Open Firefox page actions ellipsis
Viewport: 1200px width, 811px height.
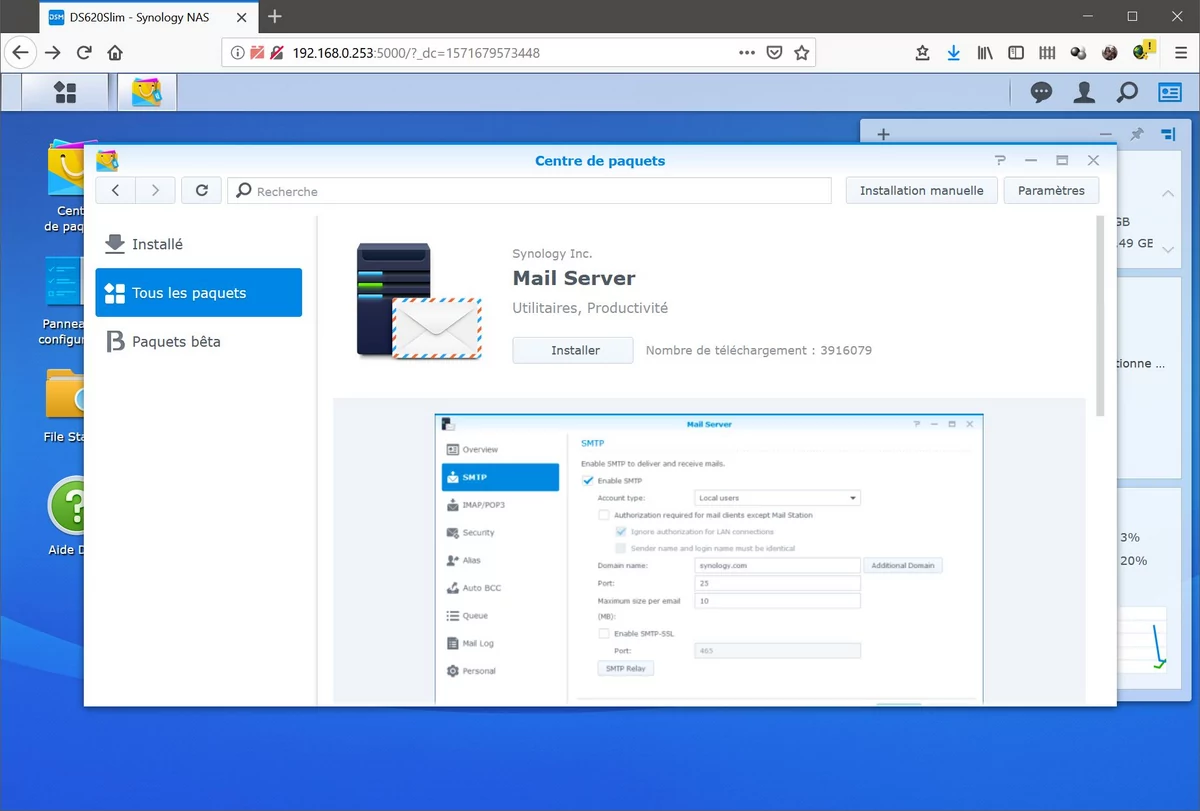click(747, 53)
